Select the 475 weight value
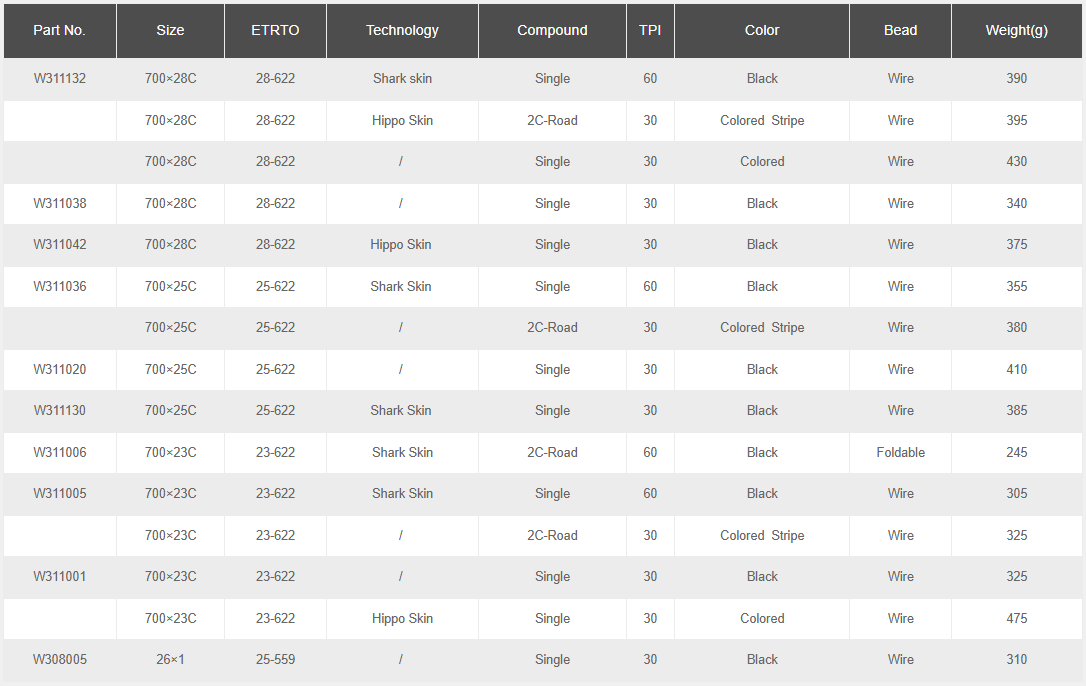This screenshot has height=686, width=1086. [x=1016, y=618]
